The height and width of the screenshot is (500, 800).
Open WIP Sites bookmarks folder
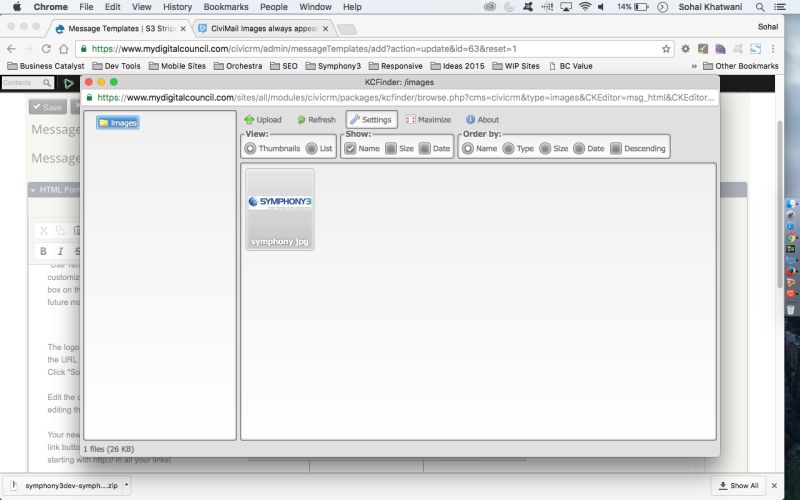(x=516, y=66)
